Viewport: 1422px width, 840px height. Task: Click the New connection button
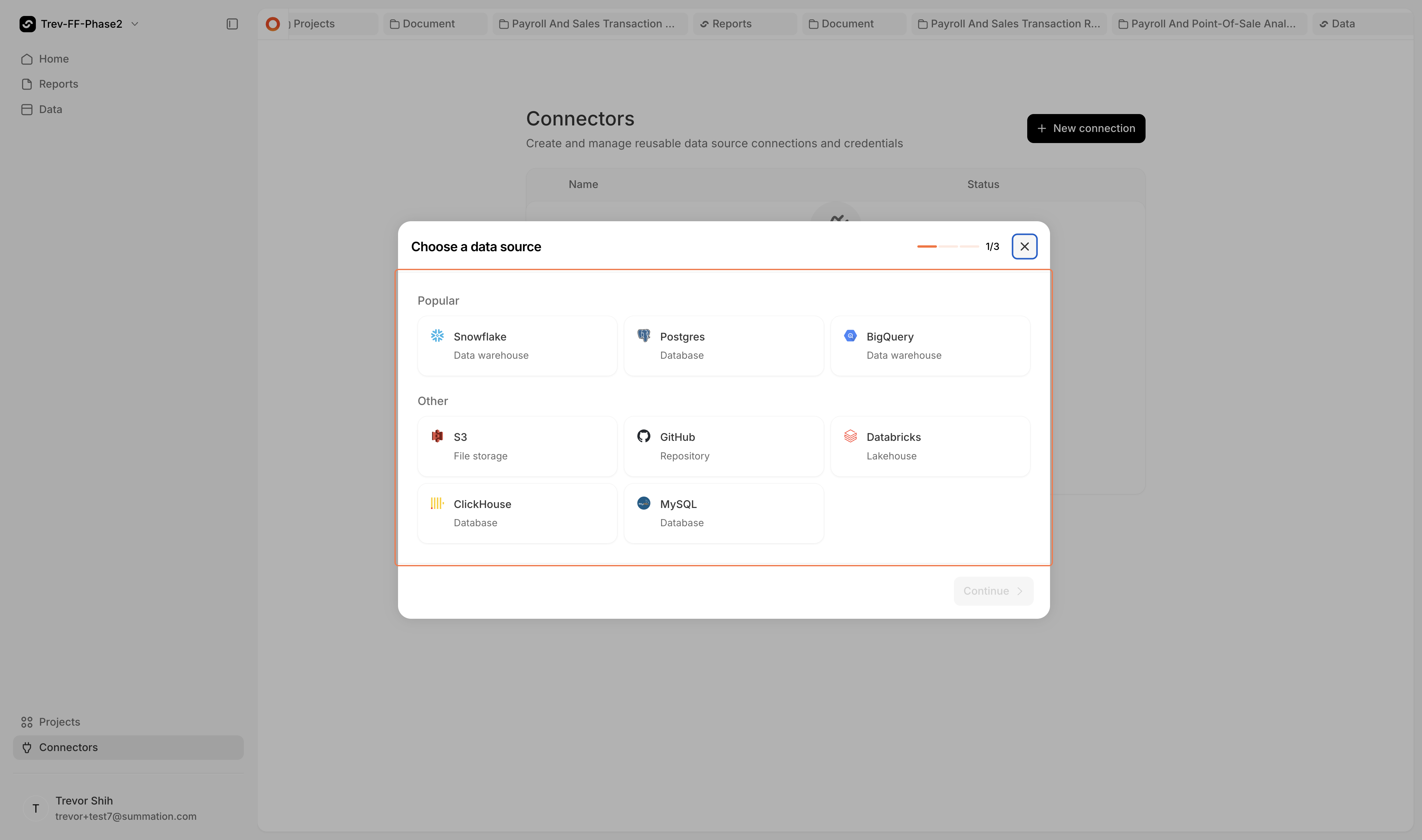[x=1086, y=128]
